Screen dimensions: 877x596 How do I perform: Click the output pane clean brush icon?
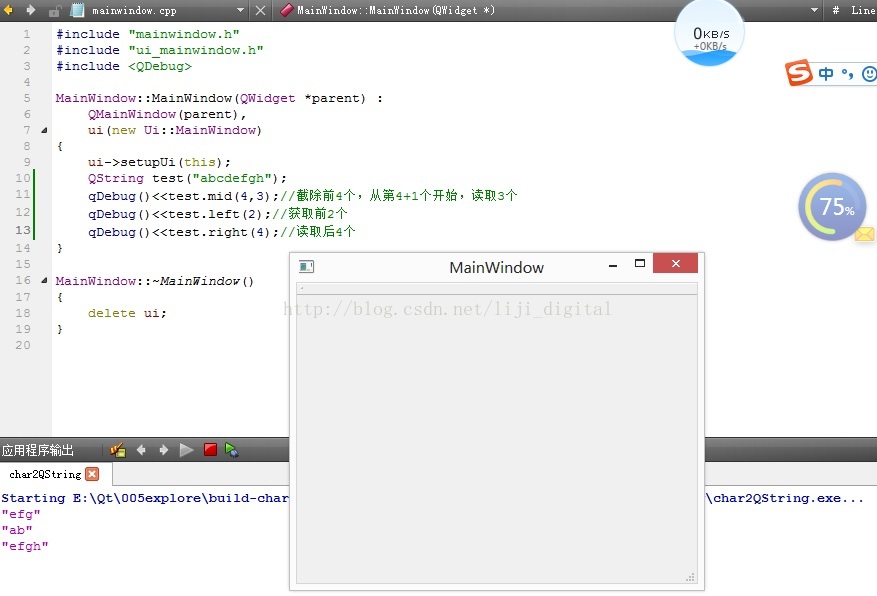[x=118, y=450]
